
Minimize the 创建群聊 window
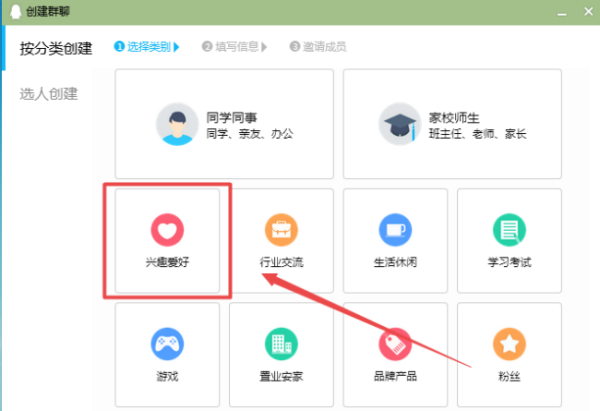(562, 12)
